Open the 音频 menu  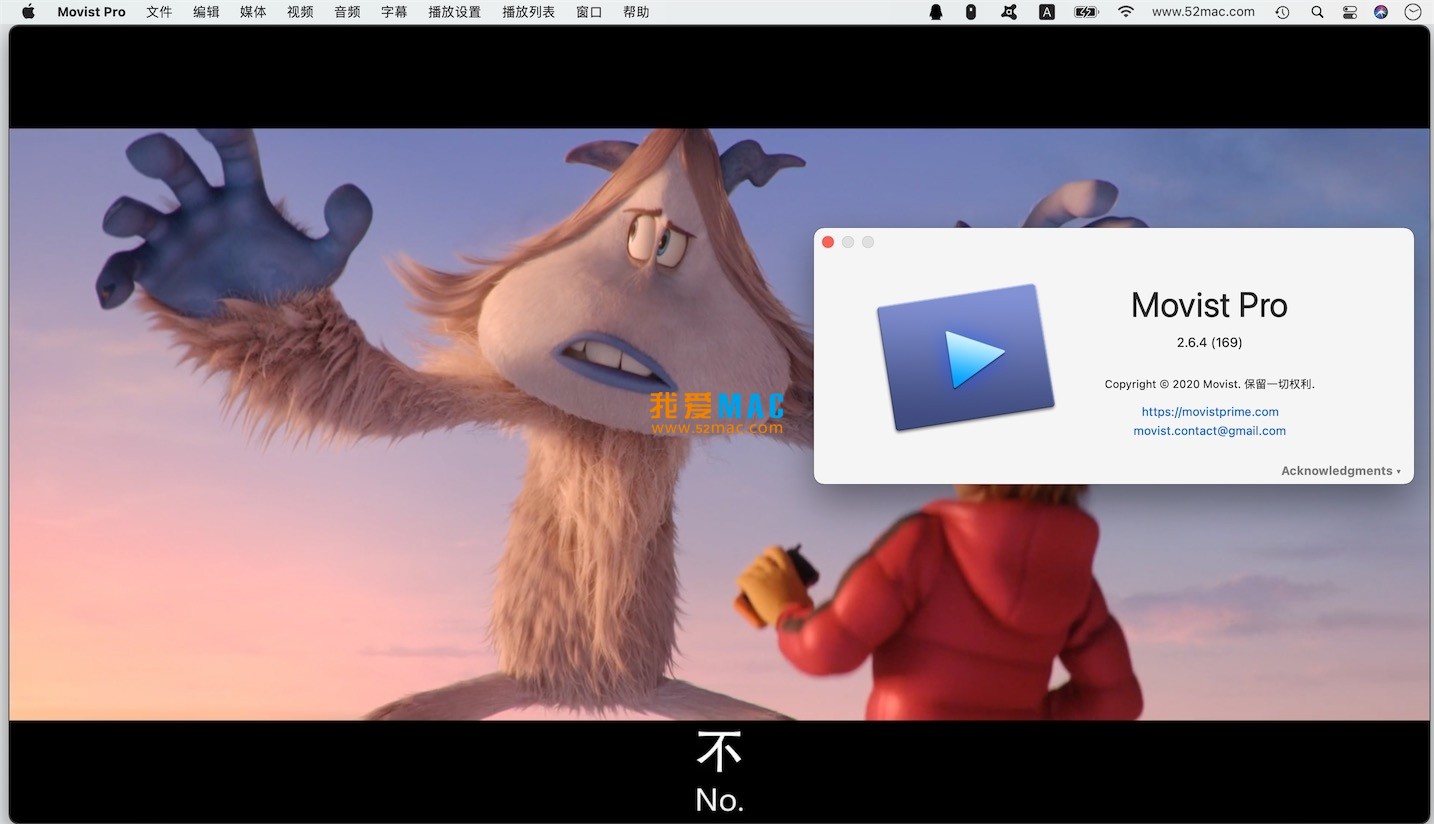[347, 12]
